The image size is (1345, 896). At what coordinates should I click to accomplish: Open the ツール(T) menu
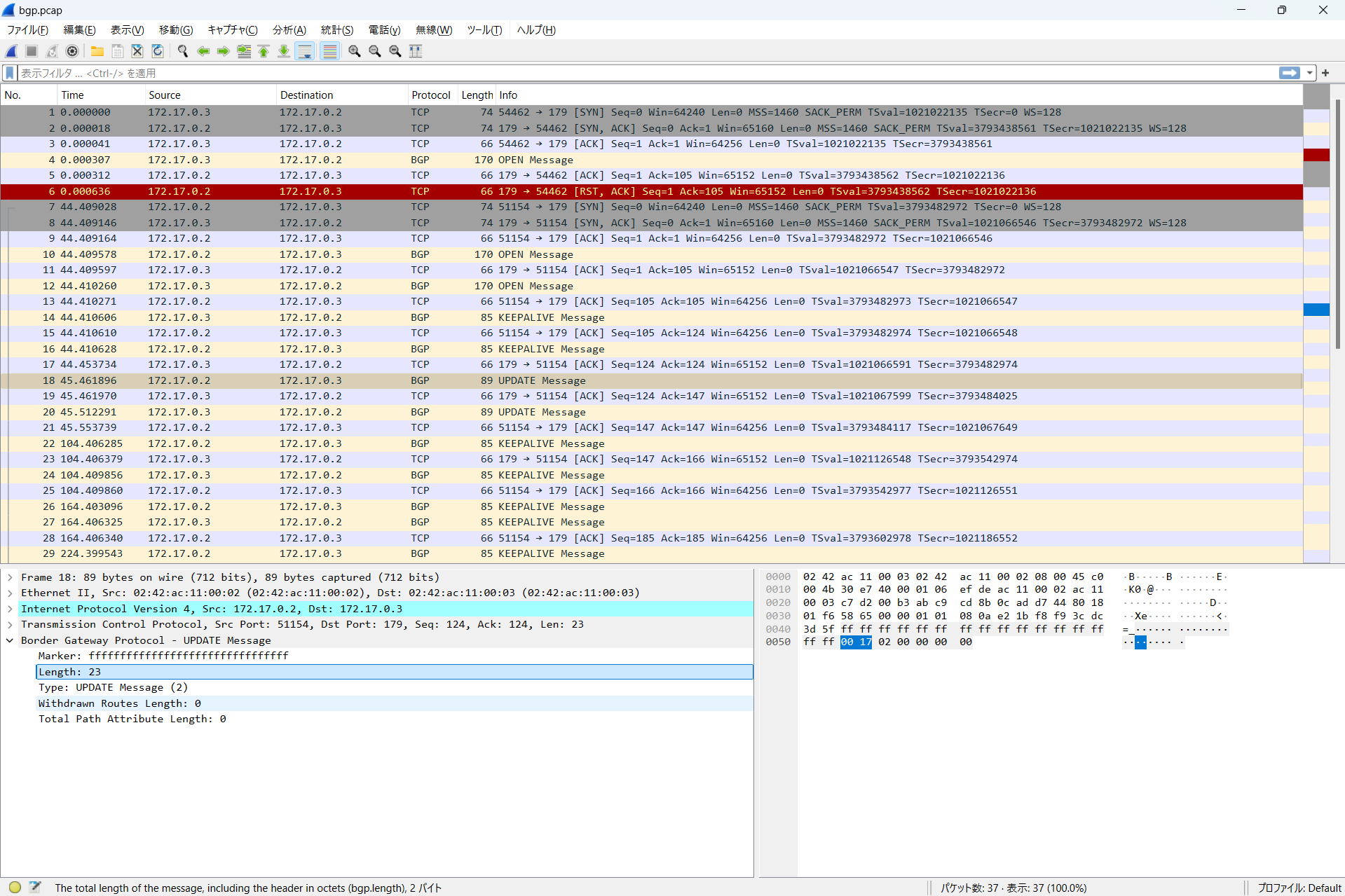[x=484, y=30]
